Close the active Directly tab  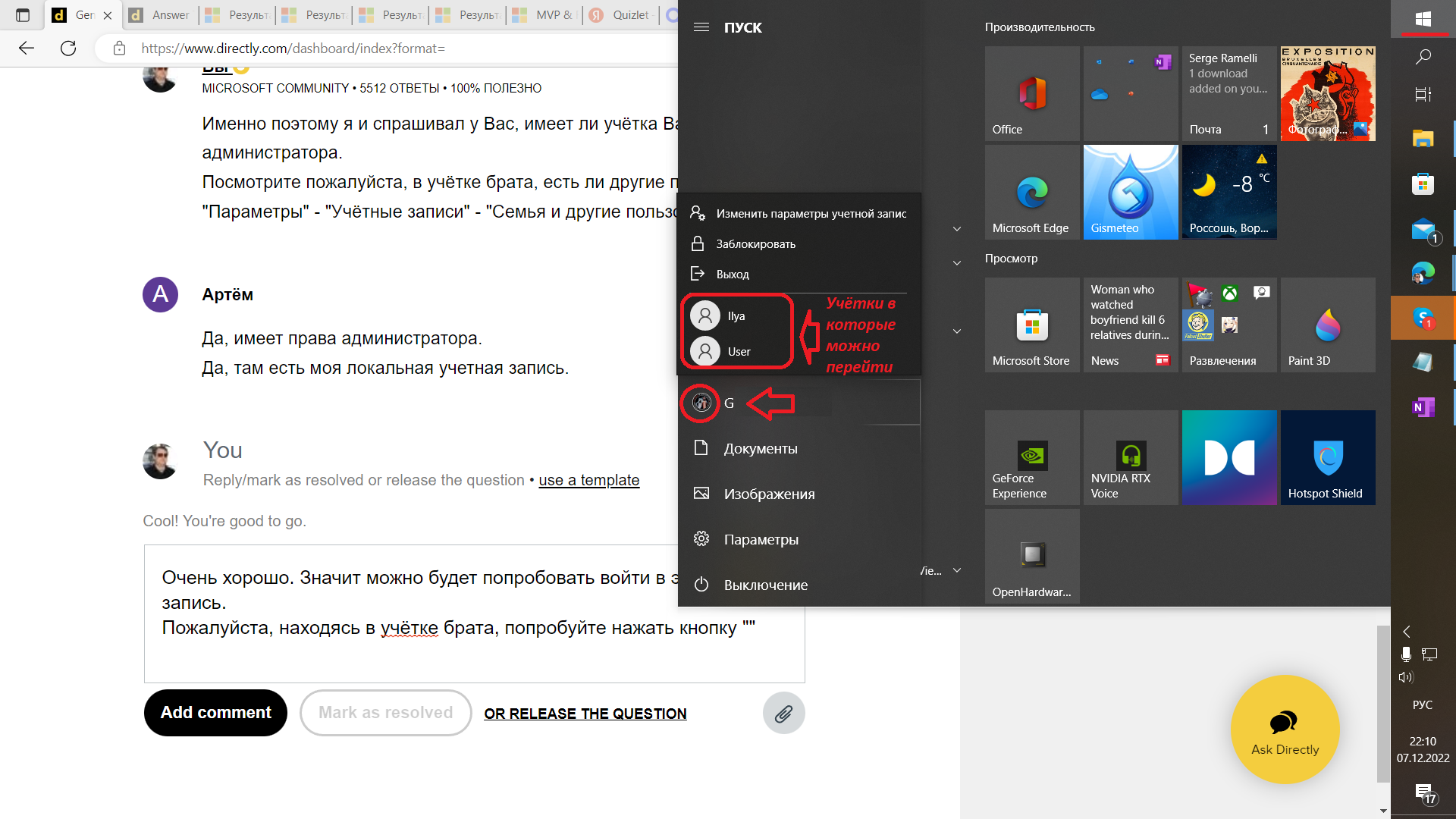108,15
